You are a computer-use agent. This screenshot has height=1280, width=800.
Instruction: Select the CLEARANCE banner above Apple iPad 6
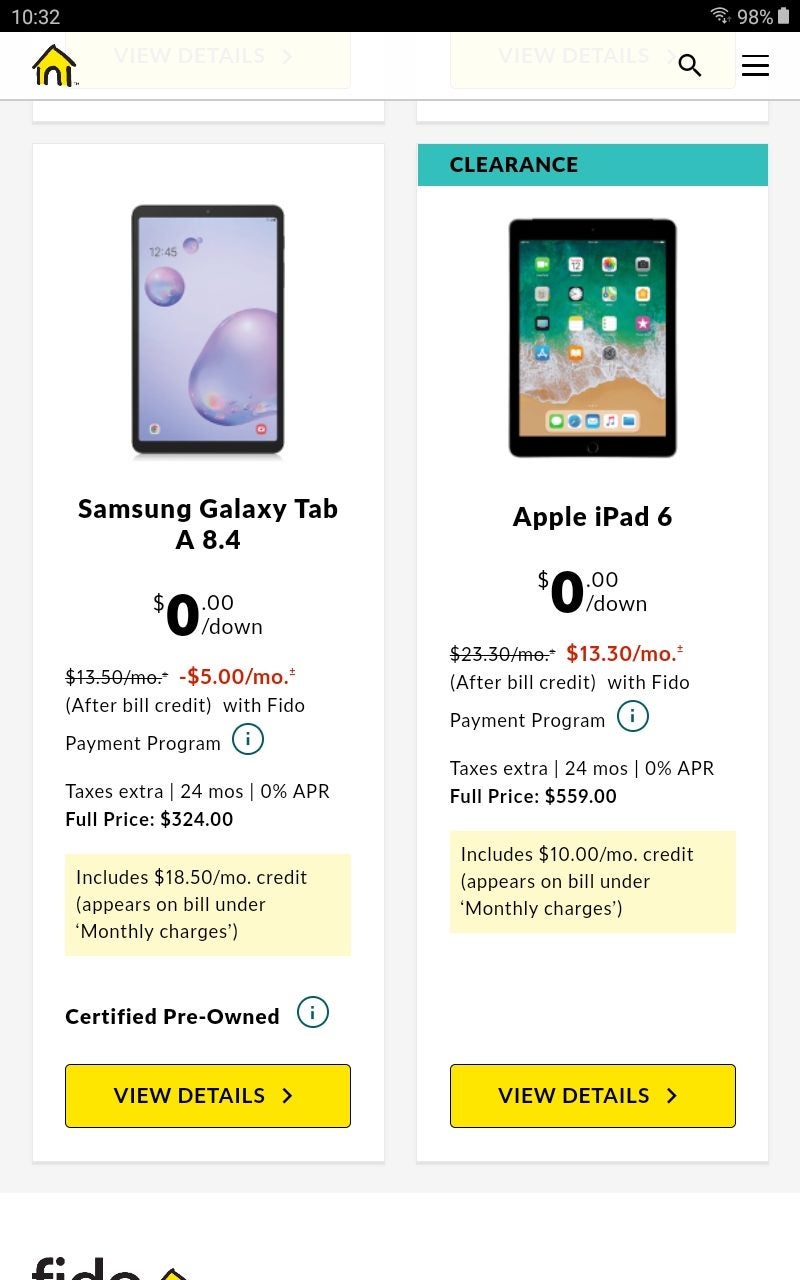(x=592, y=164)
